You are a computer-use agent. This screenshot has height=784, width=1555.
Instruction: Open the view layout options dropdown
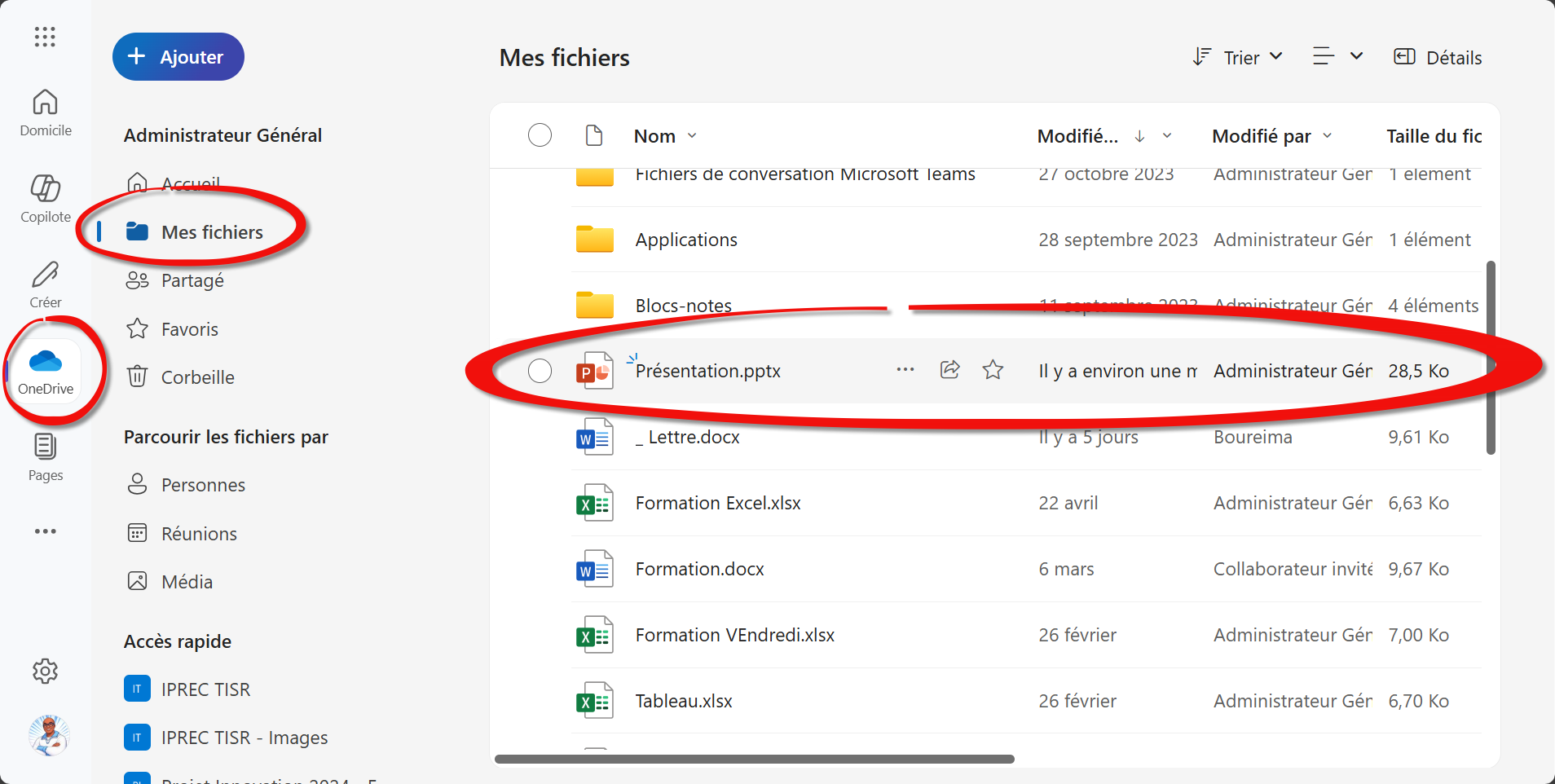click(x=1337, y=56)
